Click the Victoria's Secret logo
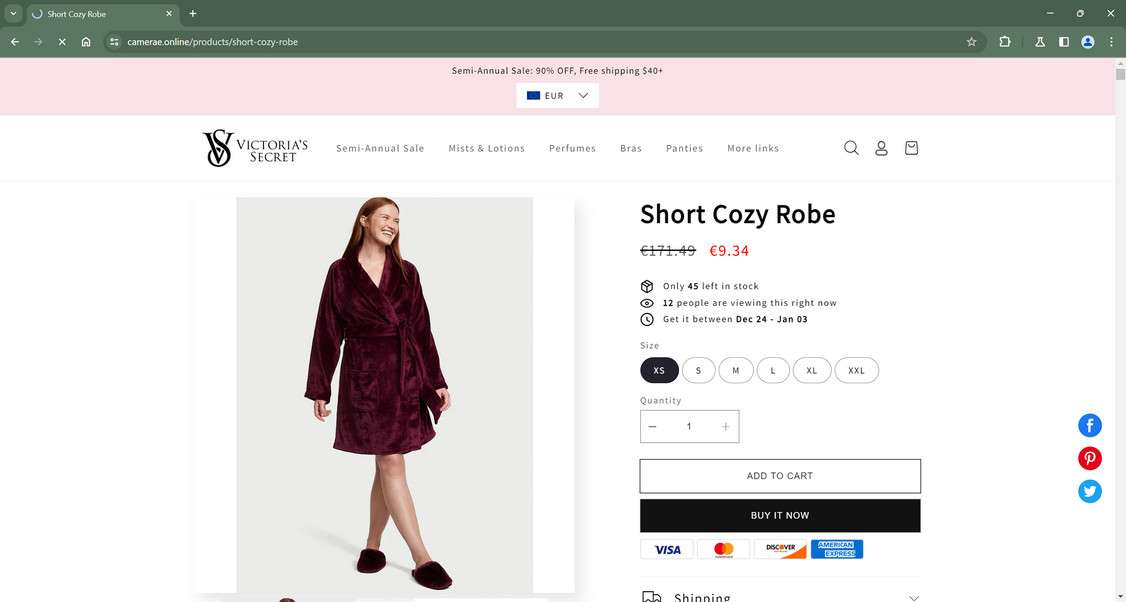1126x602 pixels. click(255, 148)
